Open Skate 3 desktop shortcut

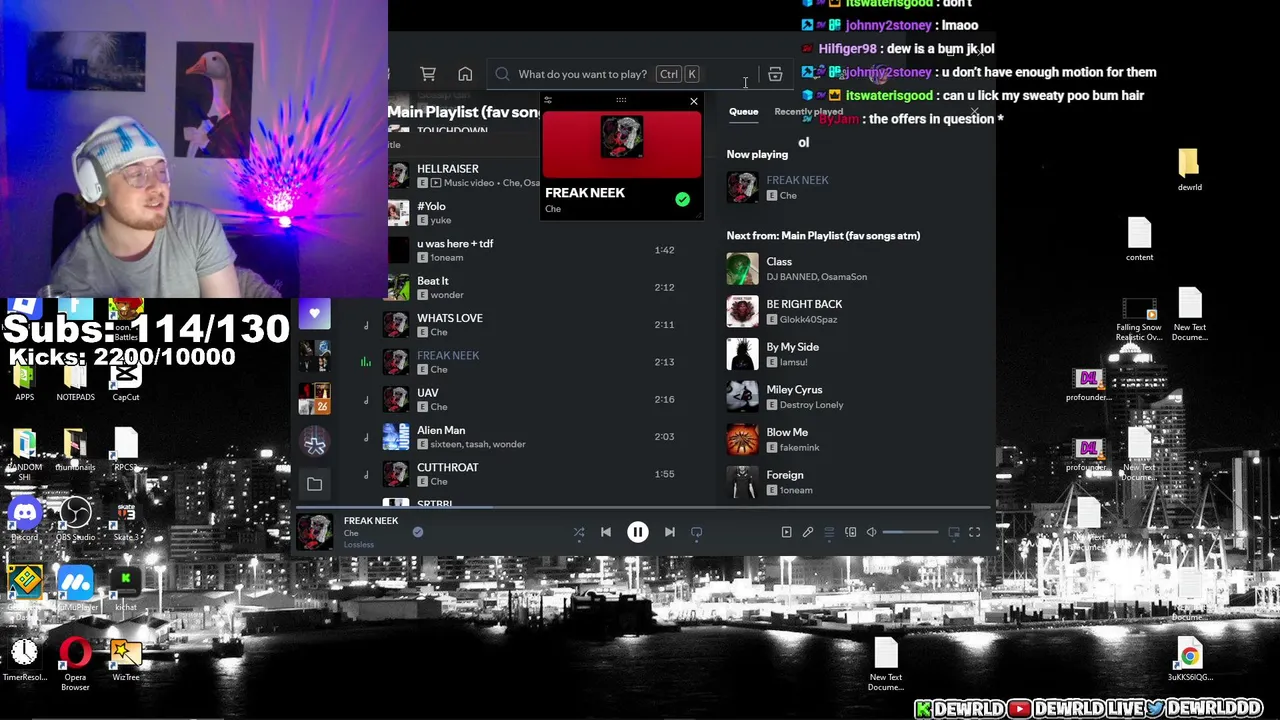pyautogui.click(x=126, y=520)
